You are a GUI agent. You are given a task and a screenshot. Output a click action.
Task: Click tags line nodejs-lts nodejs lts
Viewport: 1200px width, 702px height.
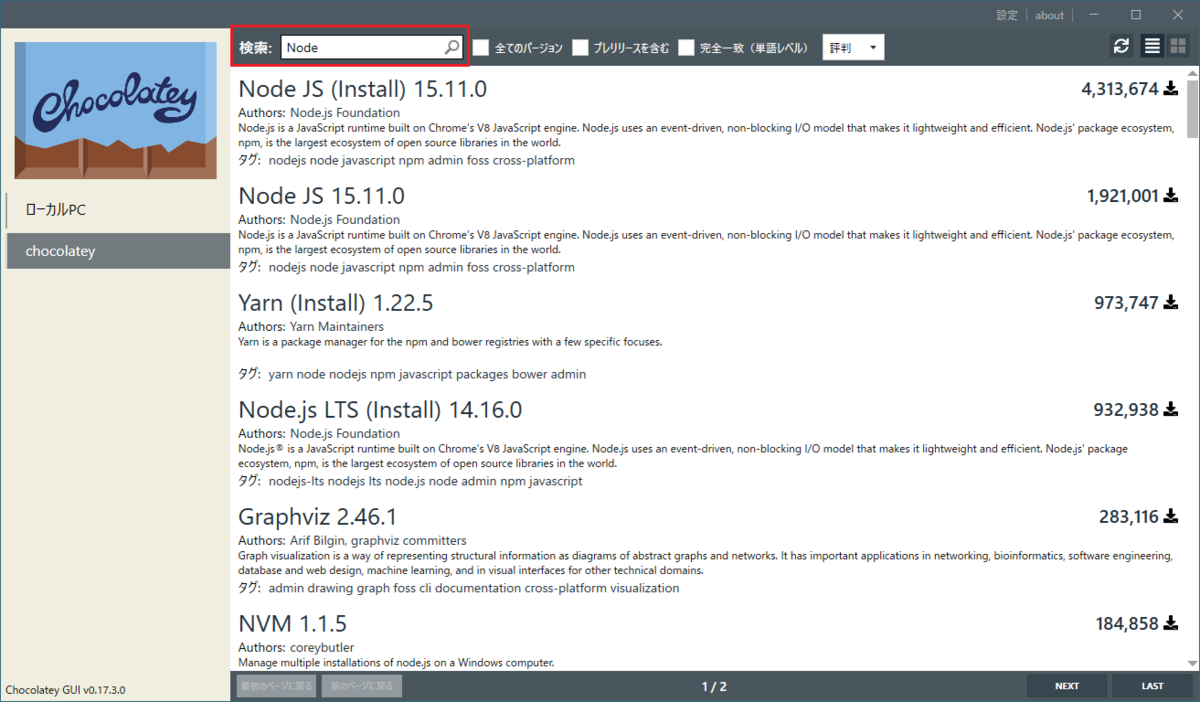click(x=425, y=481)
